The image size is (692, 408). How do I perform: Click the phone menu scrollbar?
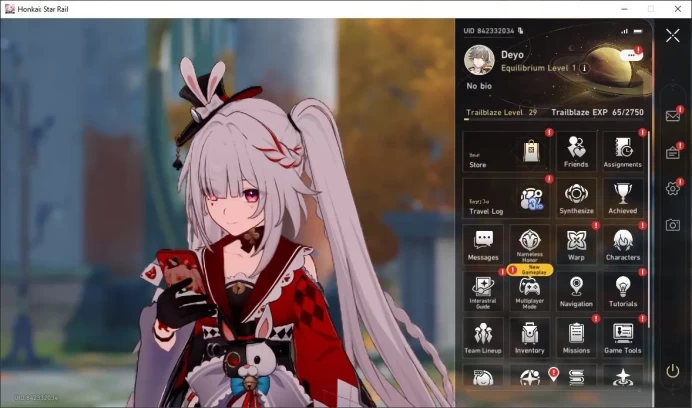pyautogui.click(x=648, y=229)
